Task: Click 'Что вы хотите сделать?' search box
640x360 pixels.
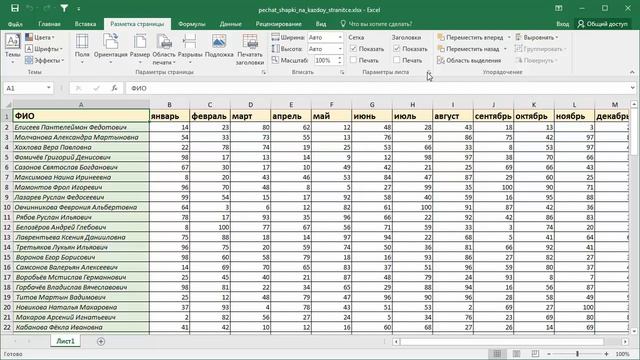Action: (376, 24)
